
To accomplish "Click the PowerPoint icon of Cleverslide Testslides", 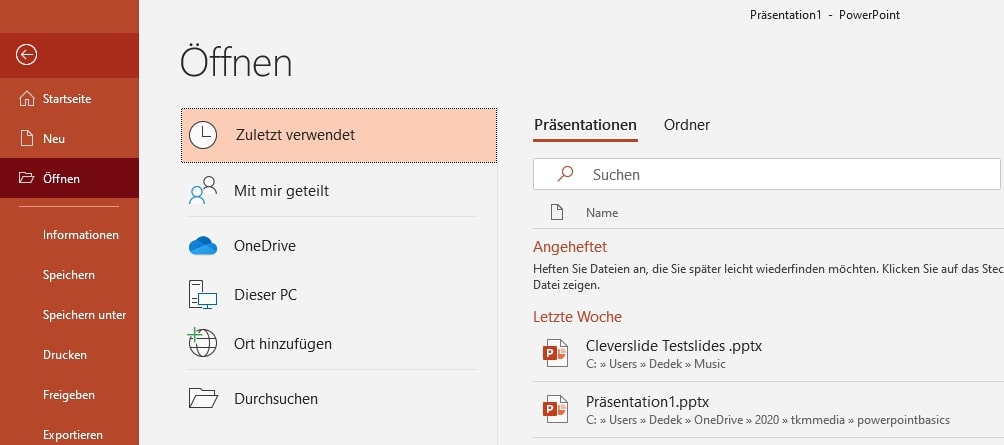I will pyautogui.click(x=555, y=353).
